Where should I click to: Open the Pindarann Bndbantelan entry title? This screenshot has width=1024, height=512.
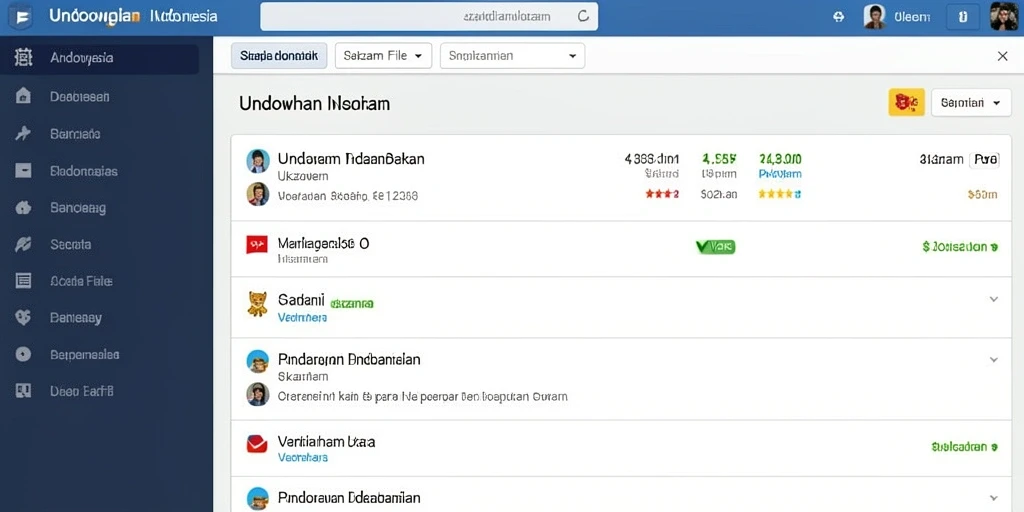(x=349, y=359)
